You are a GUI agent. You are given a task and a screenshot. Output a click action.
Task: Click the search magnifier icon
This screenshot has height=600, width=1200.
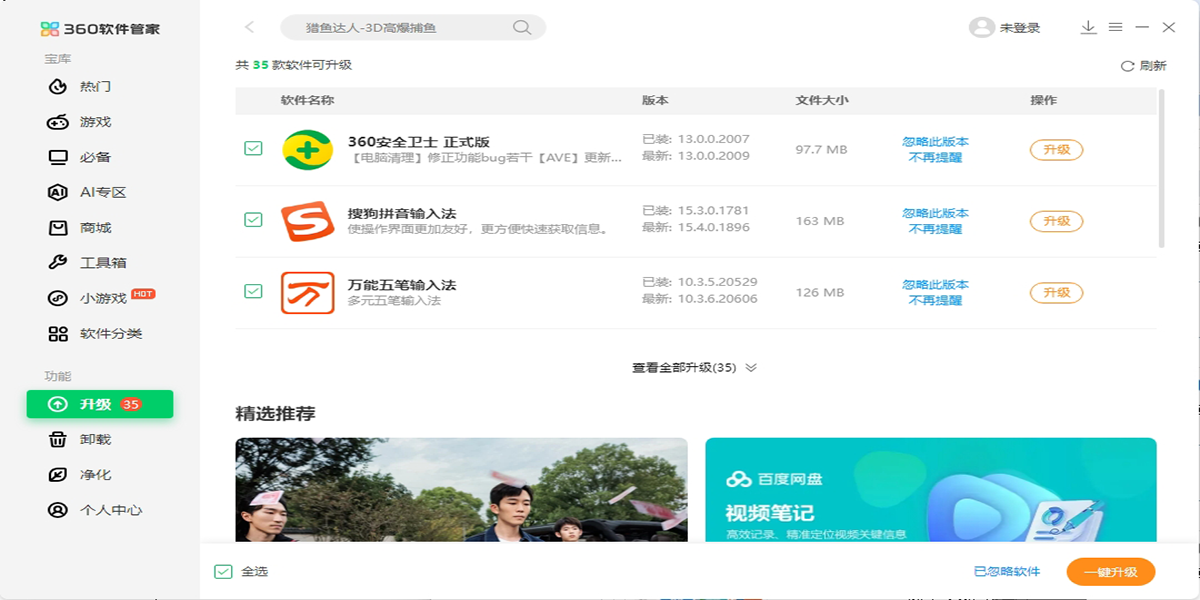pyautogui.click(x=521, y=28)
